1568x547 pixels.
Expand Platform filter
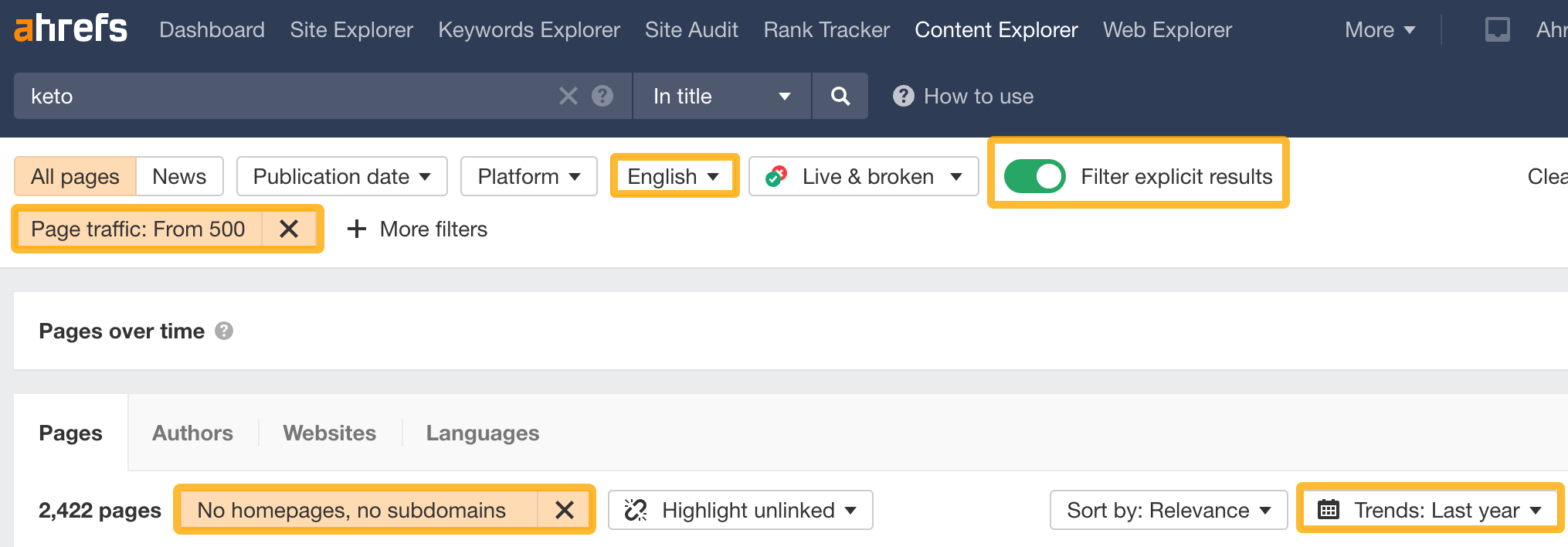528,176
